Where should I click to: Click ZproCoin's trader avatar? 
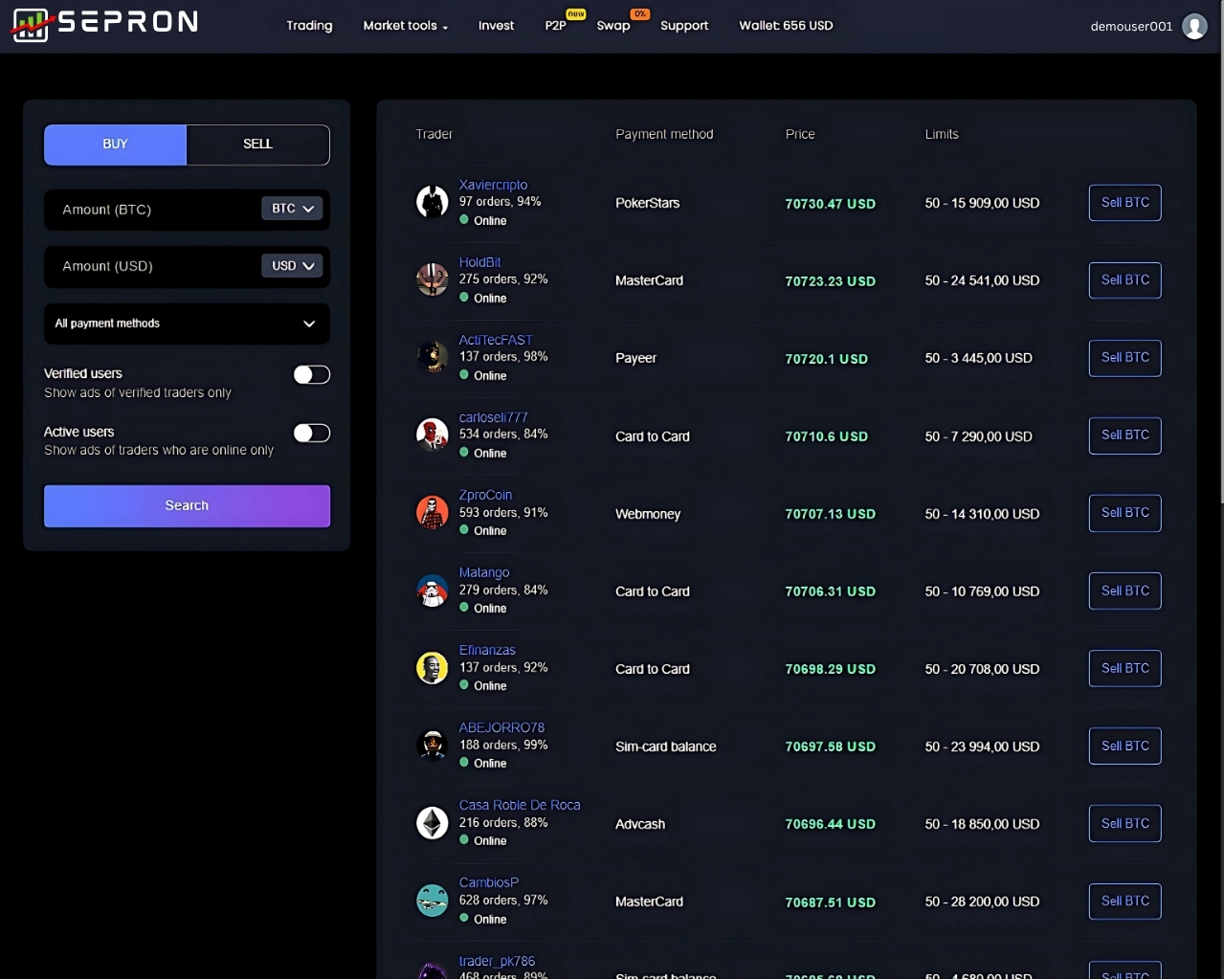click(x=432, y=512)
